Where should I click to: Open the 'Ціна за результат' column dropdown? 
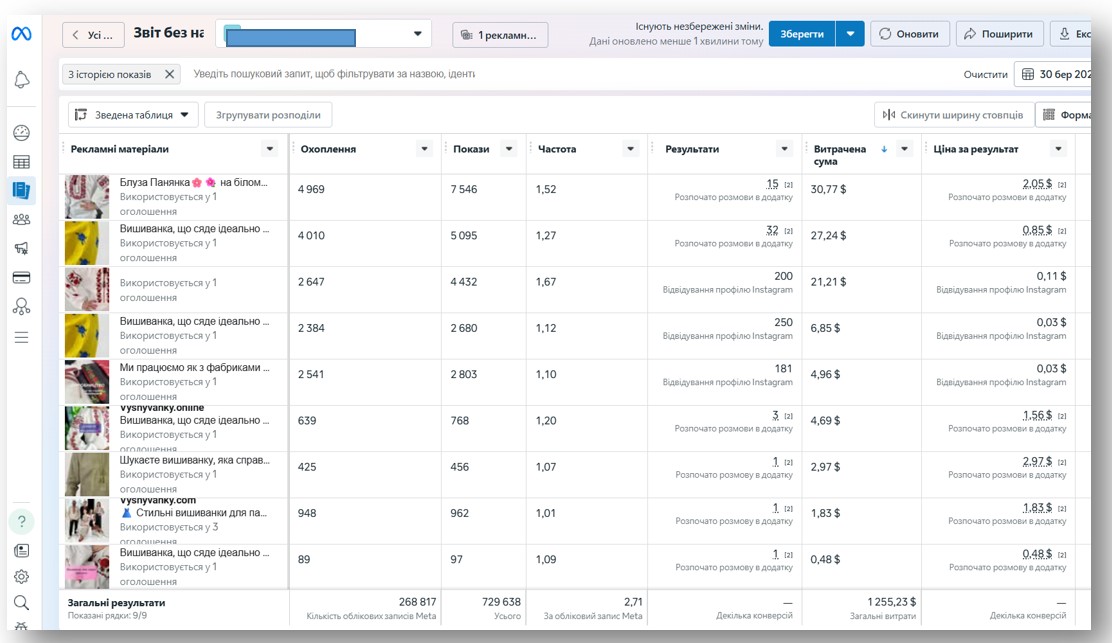coord(1058,149)
